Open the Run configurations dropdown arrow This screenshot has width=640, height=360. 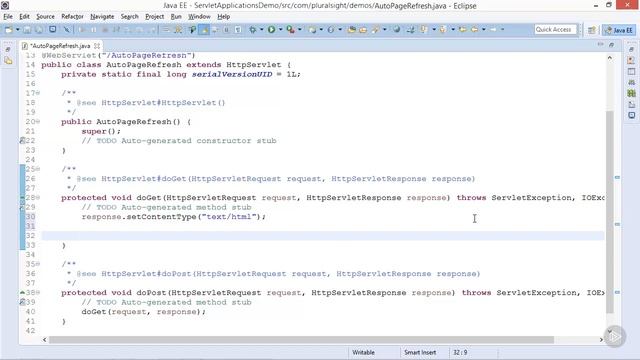280,30
